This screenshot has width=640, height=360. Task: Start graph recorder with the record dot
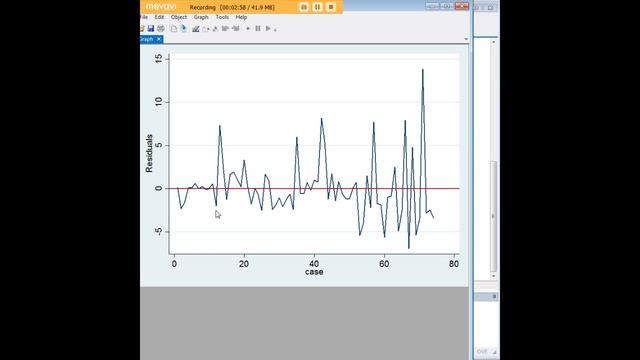[x=248, y=29]
